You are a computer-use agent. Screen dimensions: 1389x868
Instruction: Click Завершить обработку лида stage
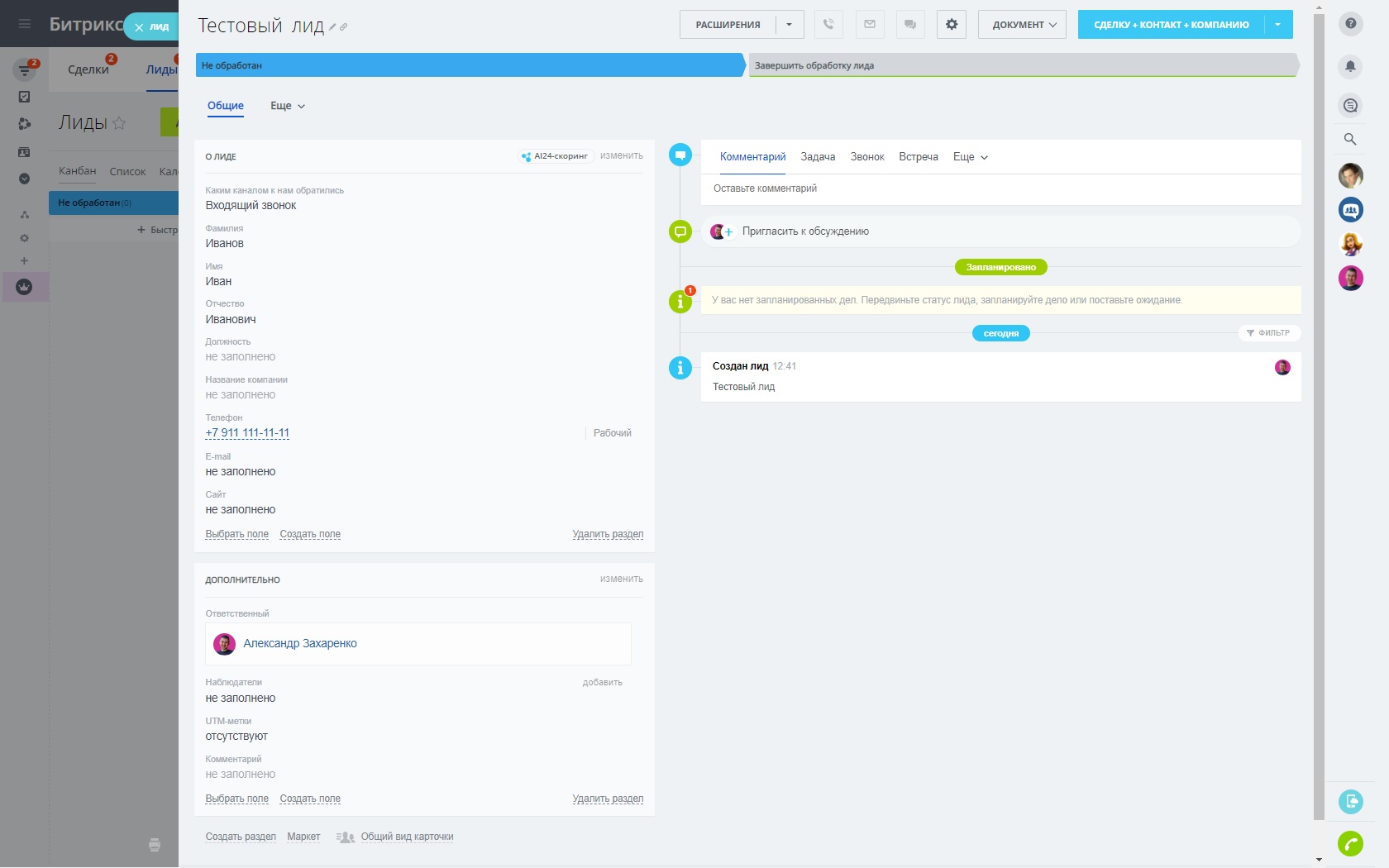[1024, 65]
